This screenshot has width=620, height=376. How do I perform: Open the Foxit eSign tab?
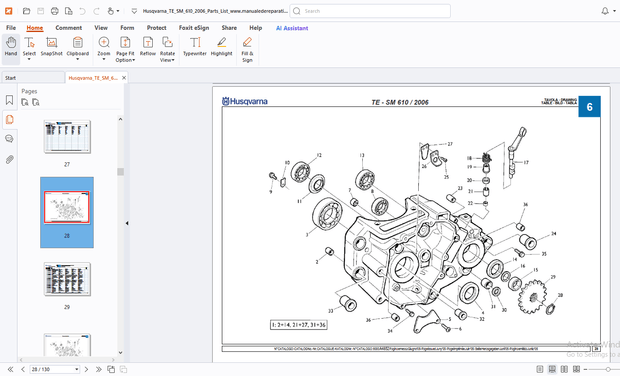pos(194,28)
